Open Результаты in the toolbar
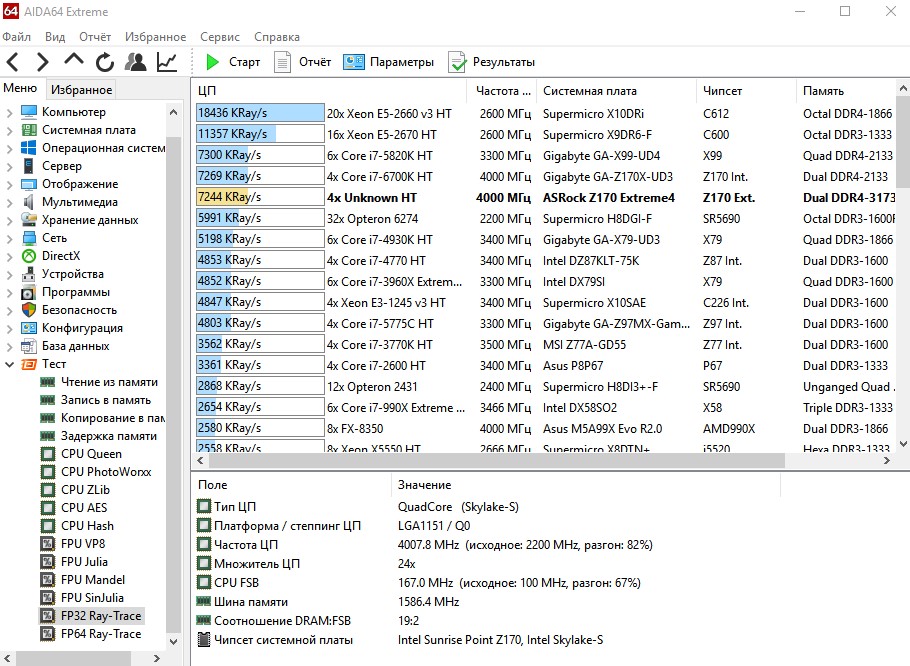The image size is (910, 666). (x=491, y=62)
